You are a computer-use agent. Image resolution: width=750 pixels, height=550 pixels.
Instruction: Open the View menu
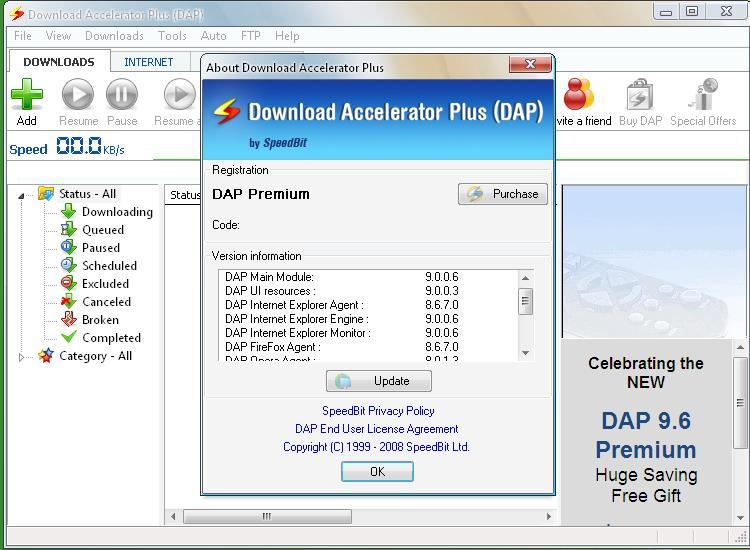(x=58, y=36)
